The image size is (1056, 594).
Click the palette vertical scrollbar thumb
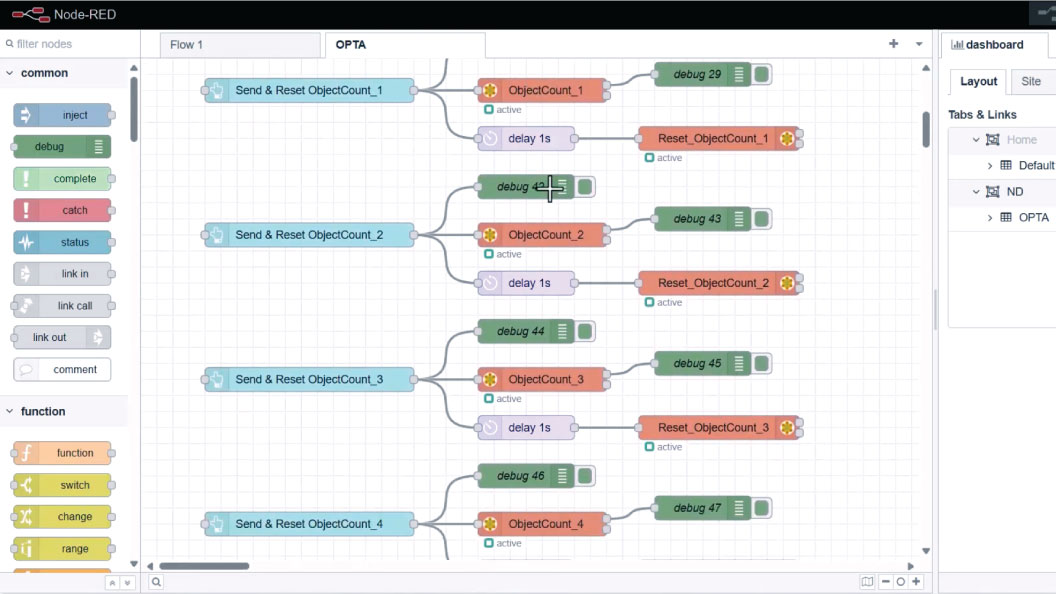pyautogui.click(x=134, y=109)
